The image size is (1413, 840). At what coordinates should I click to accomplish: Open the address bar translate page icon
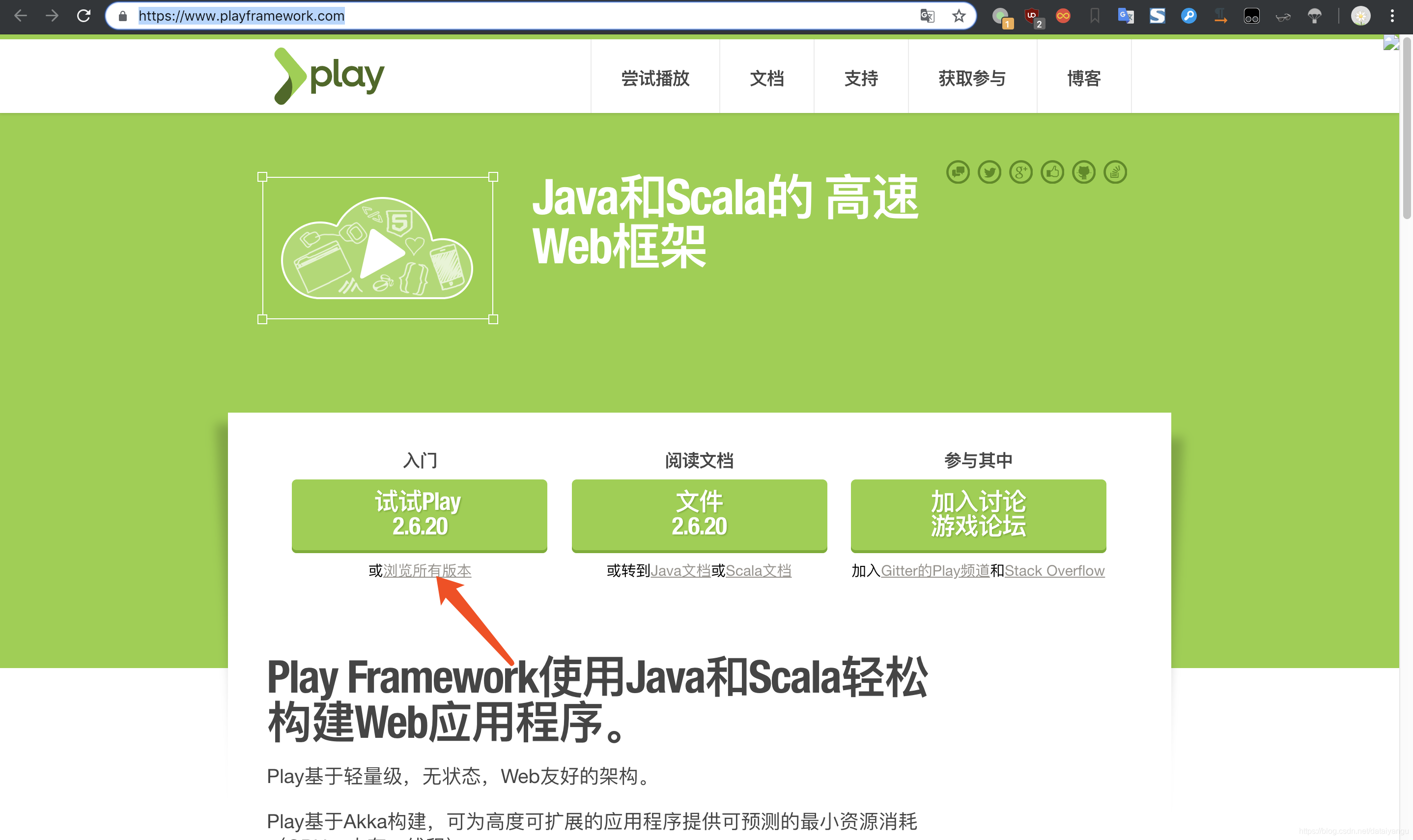(x=927, y=16)
